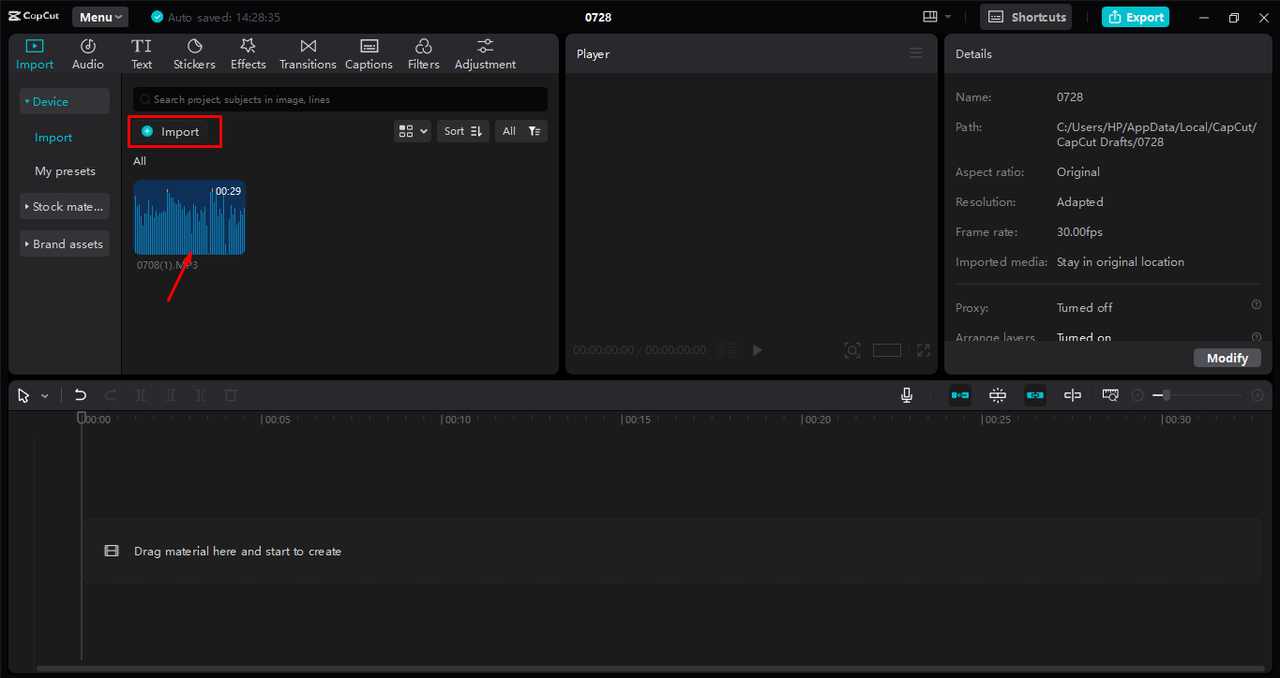Open the CapCut Menu dropdown
1280x678 pixels.
[100, 17]
